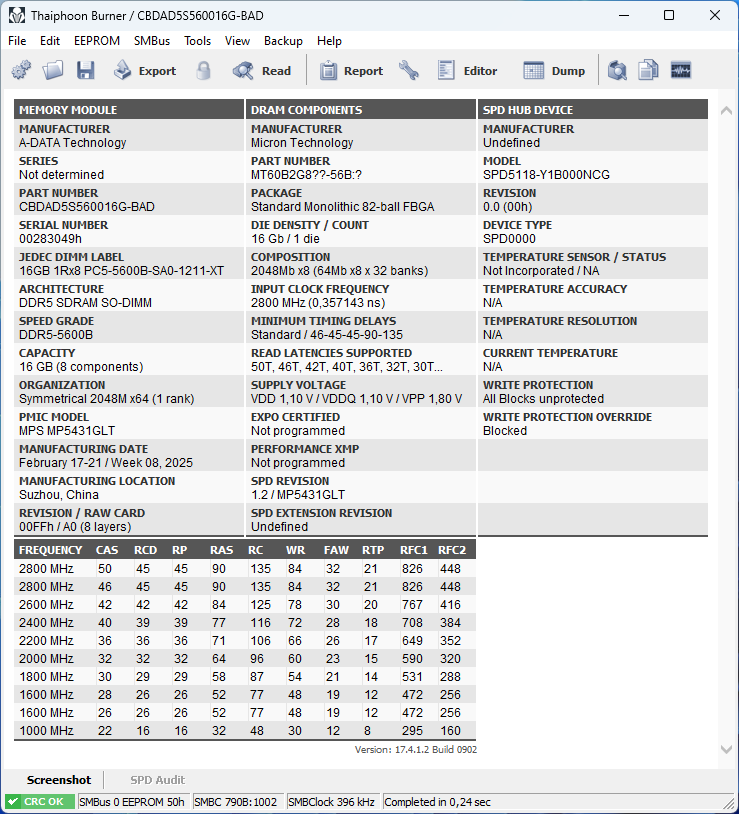Save dump with floppy disk icon
The image size is (739, 814).
coord(86,70)
